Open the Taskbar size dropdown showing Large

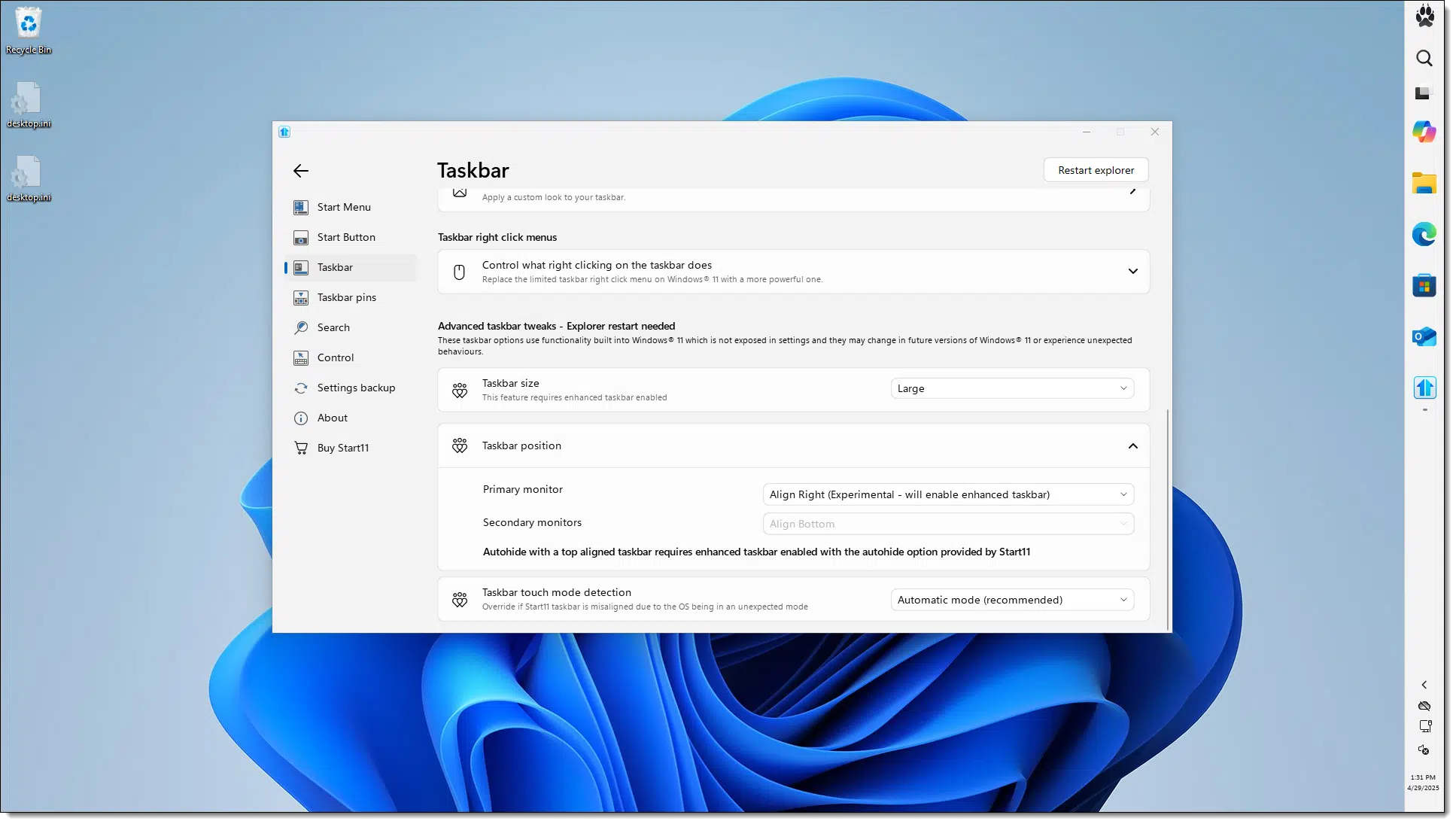[1012, 388]
